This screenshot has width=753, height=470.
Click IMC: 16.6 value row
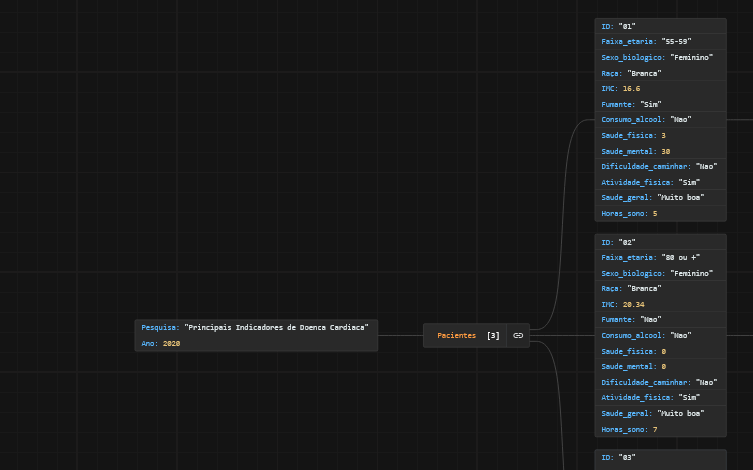(660, 89)
